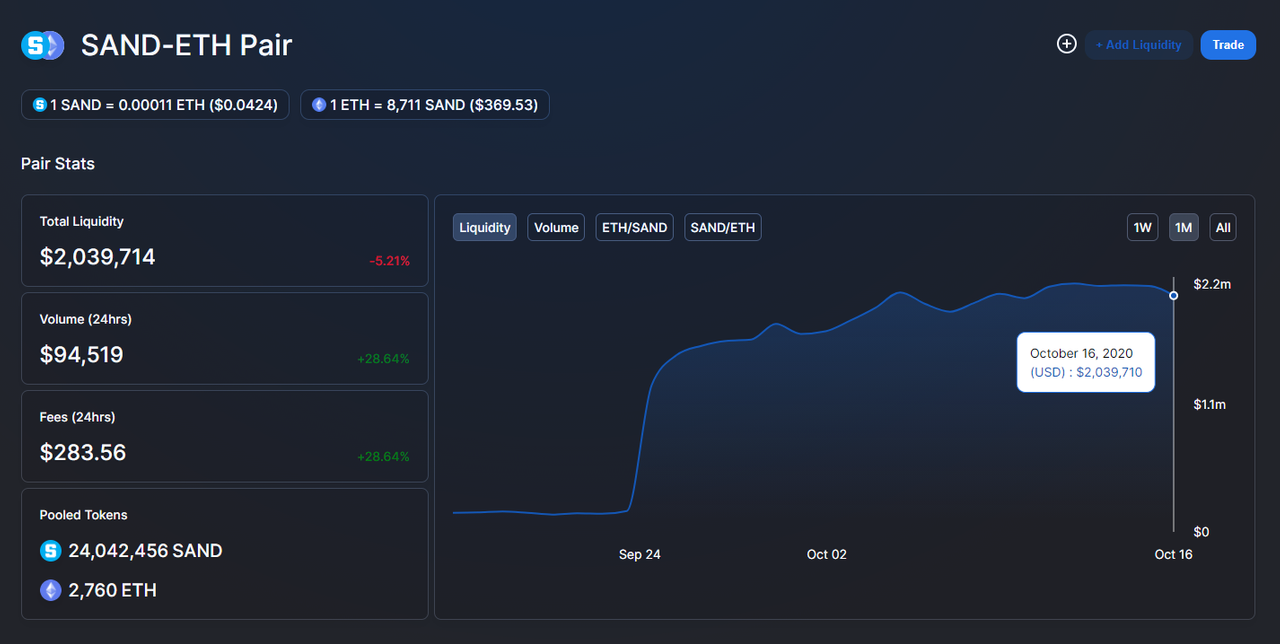The image size is (1280, 644).
Task: Click the $283.56 fees value
Action: [x=83, y=452]
